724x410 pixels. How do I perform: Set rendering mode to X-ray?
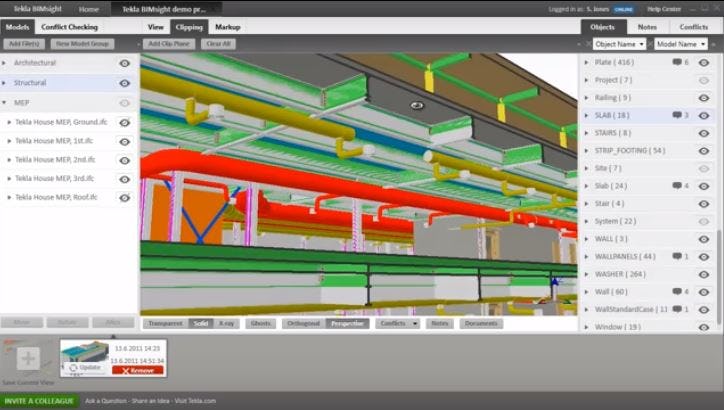(x=226, y=323)
